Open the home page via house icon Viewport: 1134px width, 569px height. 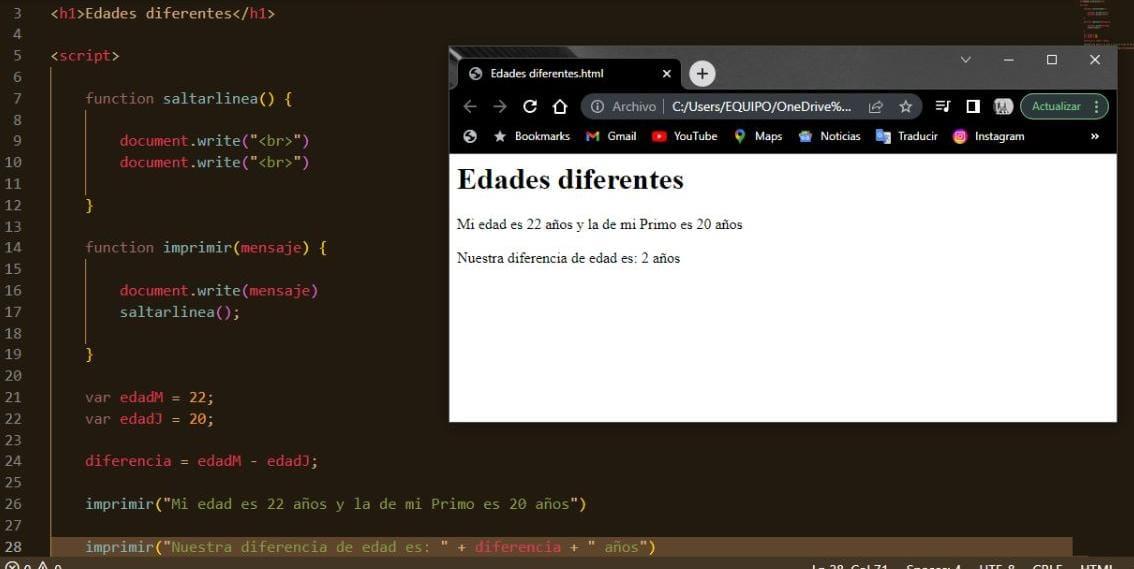pos(560,106)
